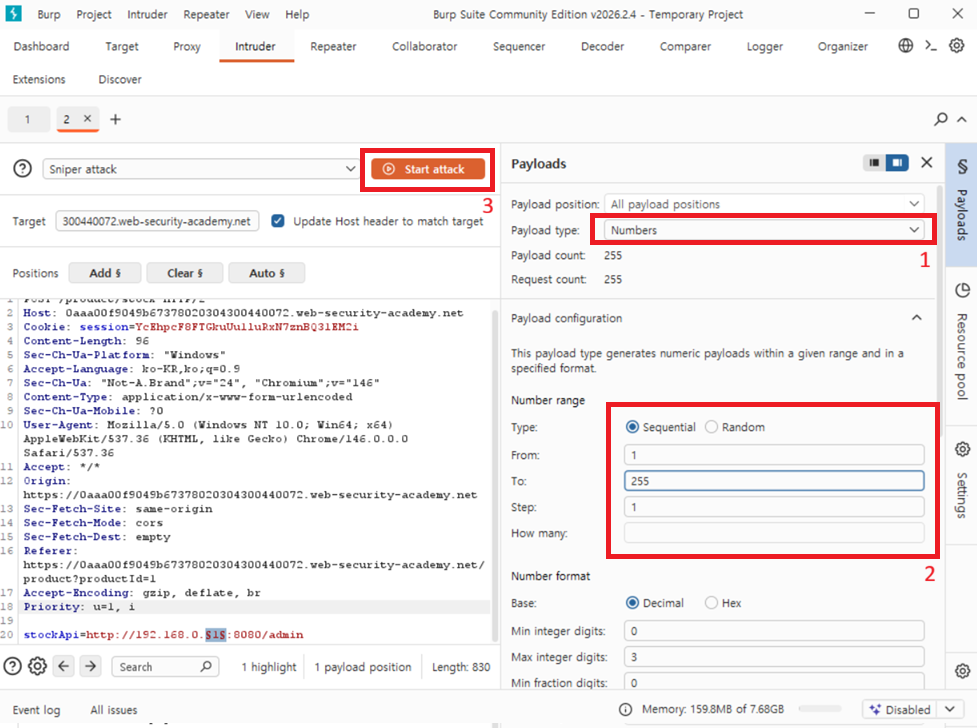This screenshot has height=728, width=977.
Task: Open Settings side tab
Action: point(962,483)
